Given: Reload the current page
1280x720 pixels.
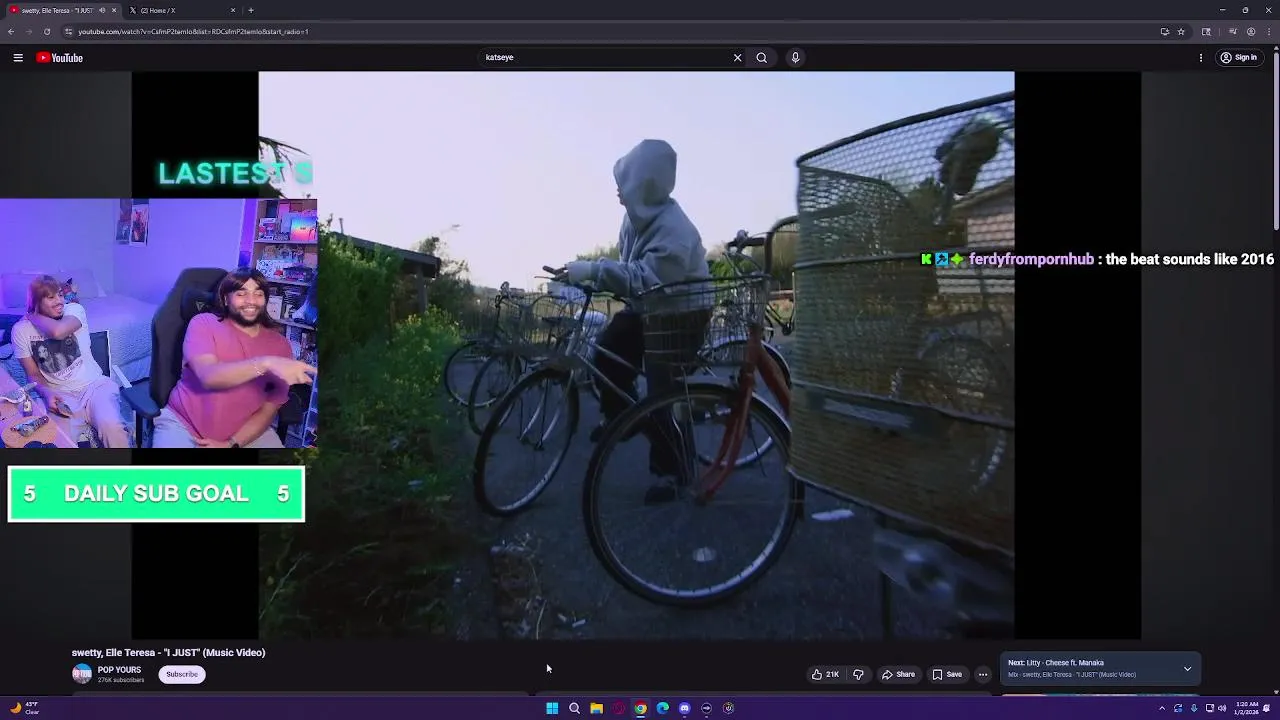Looking at the screenshot, I should pos(47,32).
